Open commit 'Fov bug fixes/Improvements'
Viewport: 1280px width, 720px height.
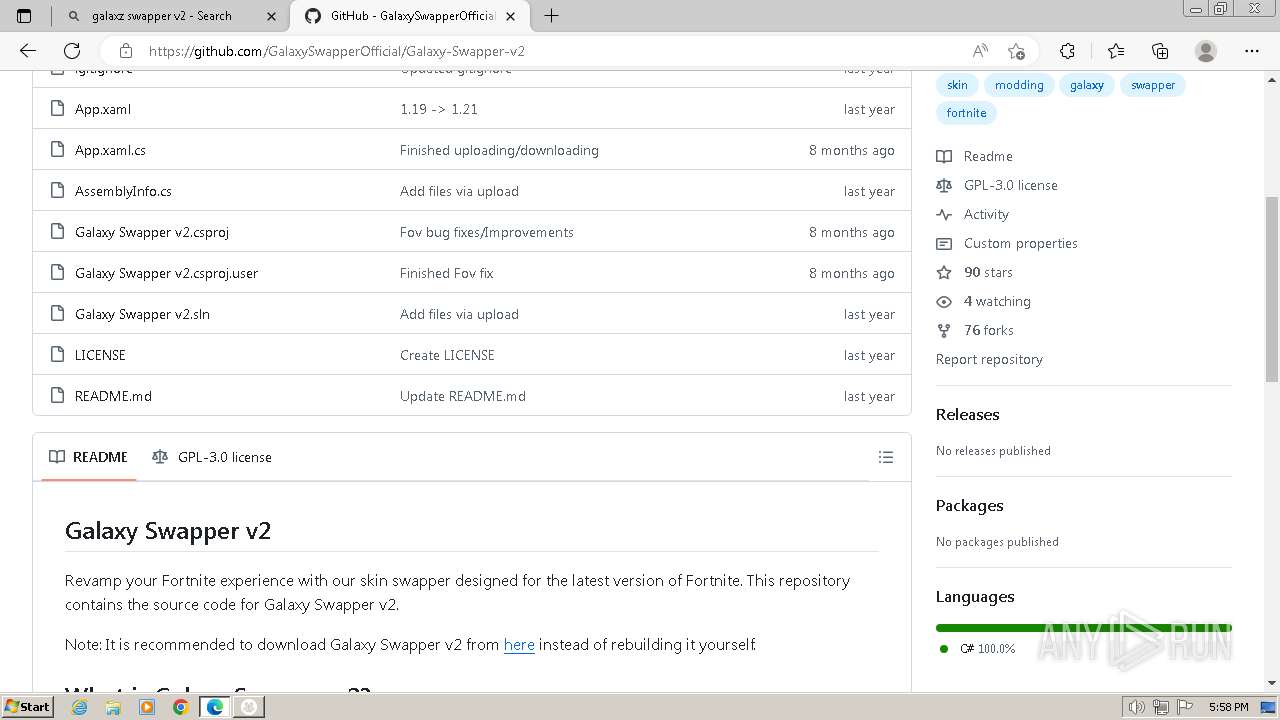[x=487, y=232]
